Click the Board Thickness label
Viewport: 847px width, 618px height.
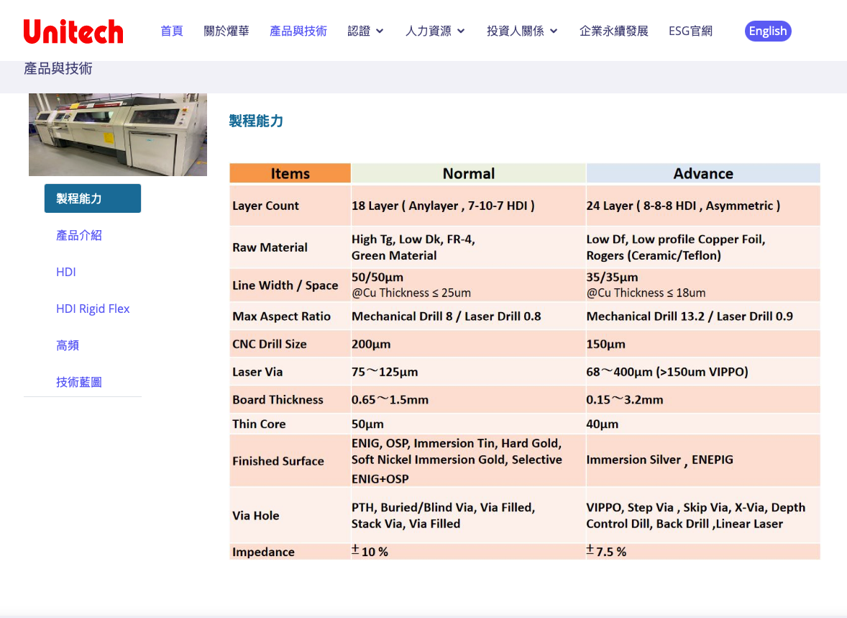click(x=278, y=400)
